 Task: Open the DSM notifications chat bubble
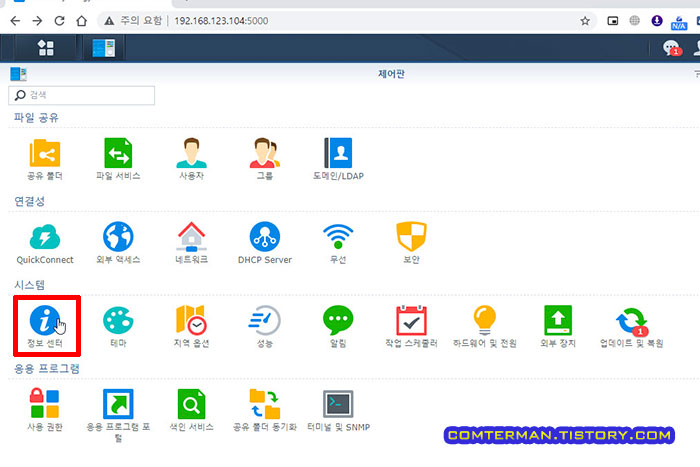(671, 47)
